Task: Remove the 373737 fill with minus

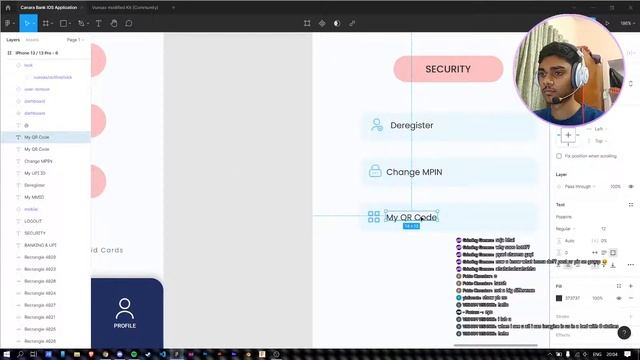Action: 631,298
